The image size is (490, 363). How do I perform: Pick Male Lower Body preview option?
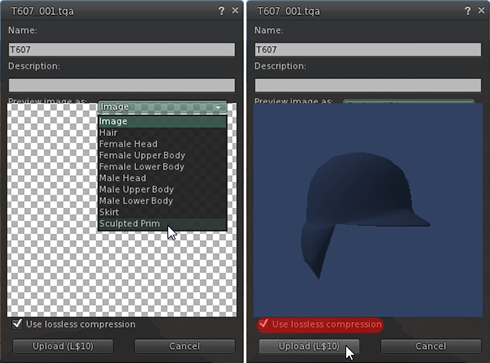click(162, 201)
